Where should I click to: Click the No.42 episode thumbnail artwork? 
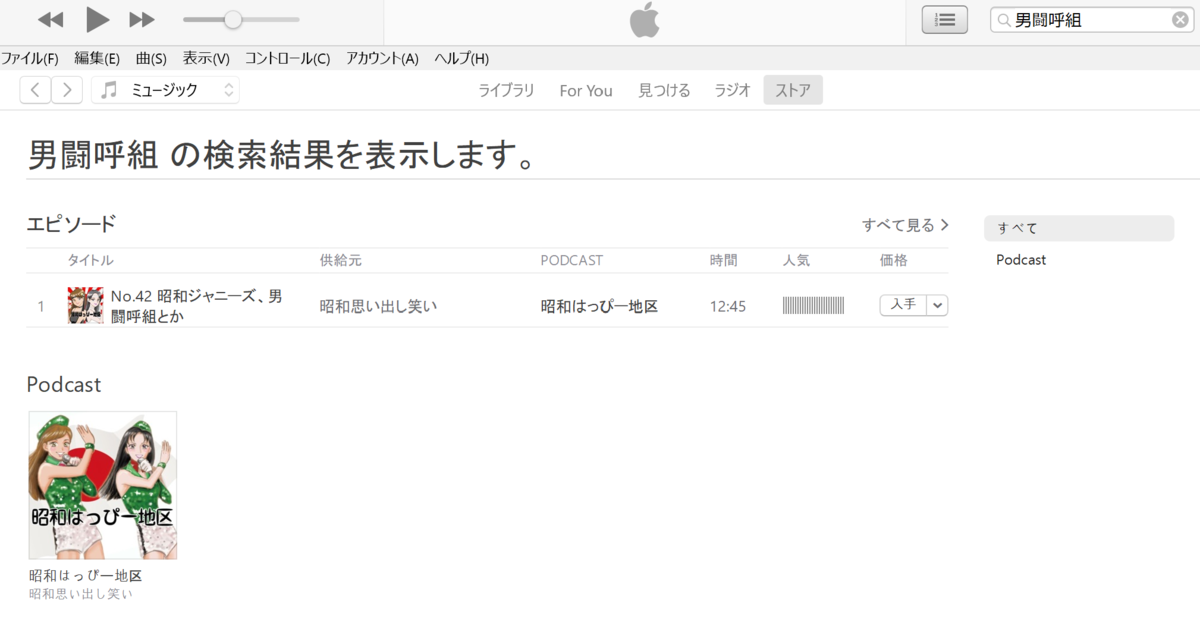coord(85,306)
